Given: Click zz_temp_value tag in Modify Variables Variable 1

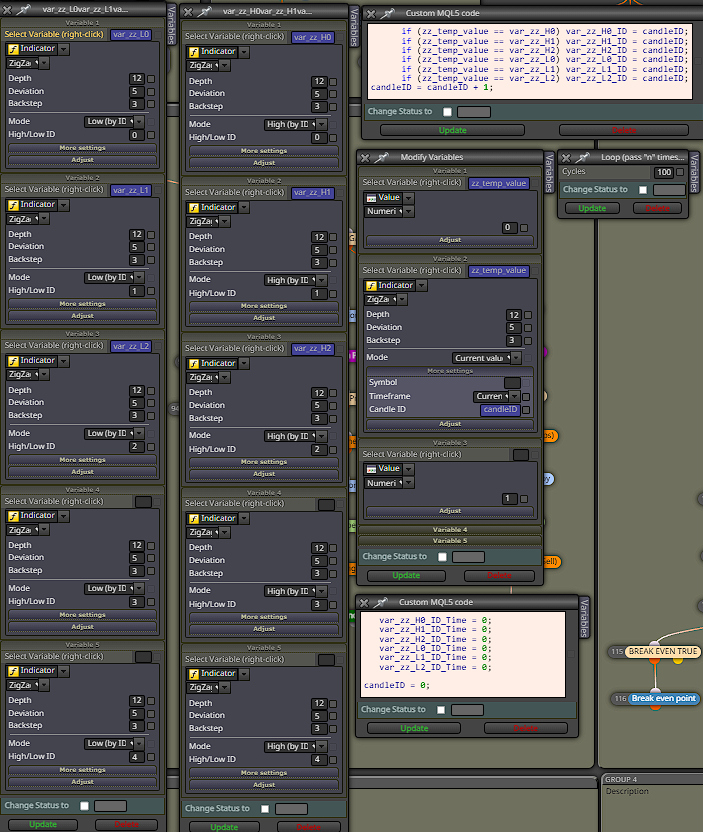Looking at the screenshot, I should [x=498, y=183].
